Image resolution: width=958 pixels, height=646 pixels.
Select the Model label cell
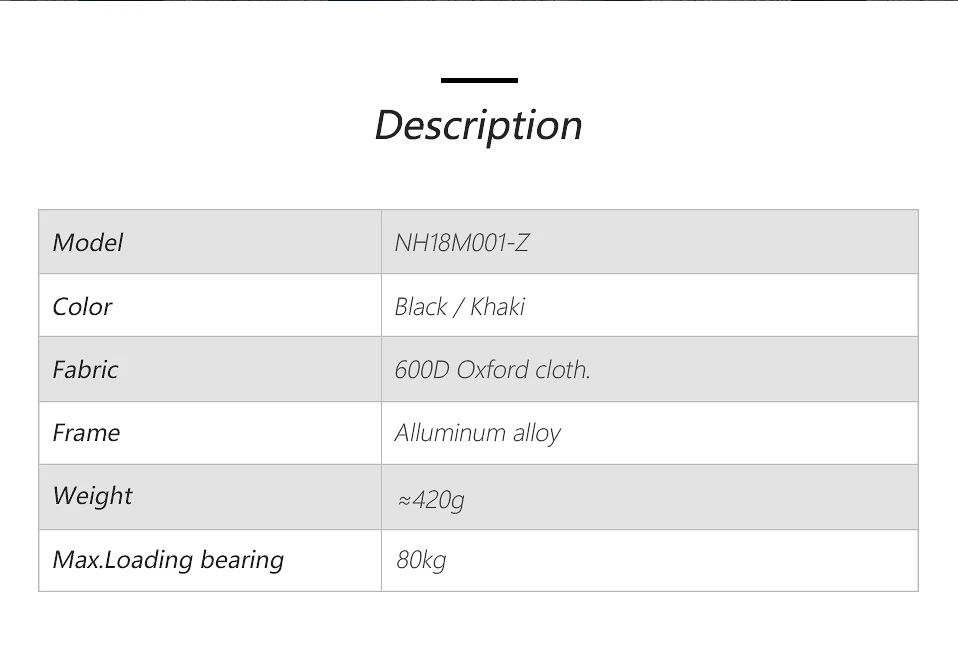[210, 242]
